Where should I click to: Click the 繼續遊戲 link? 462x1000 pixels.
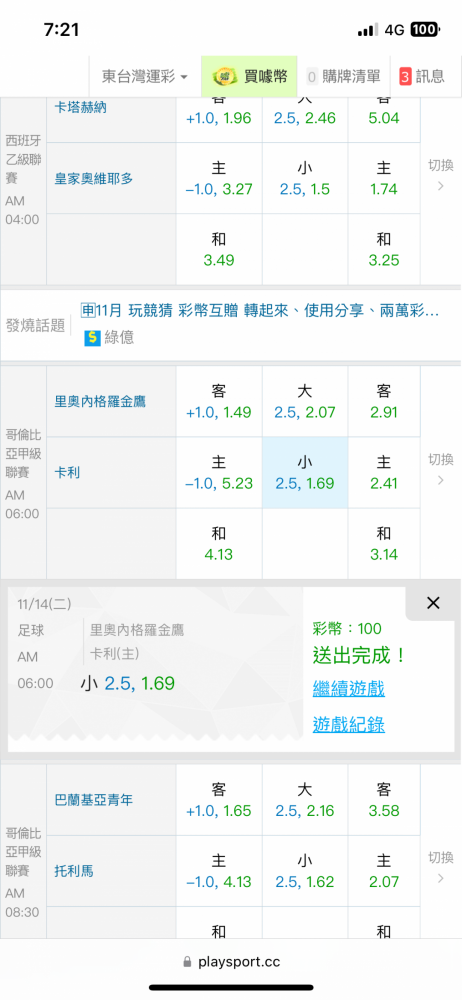[348, 689]
